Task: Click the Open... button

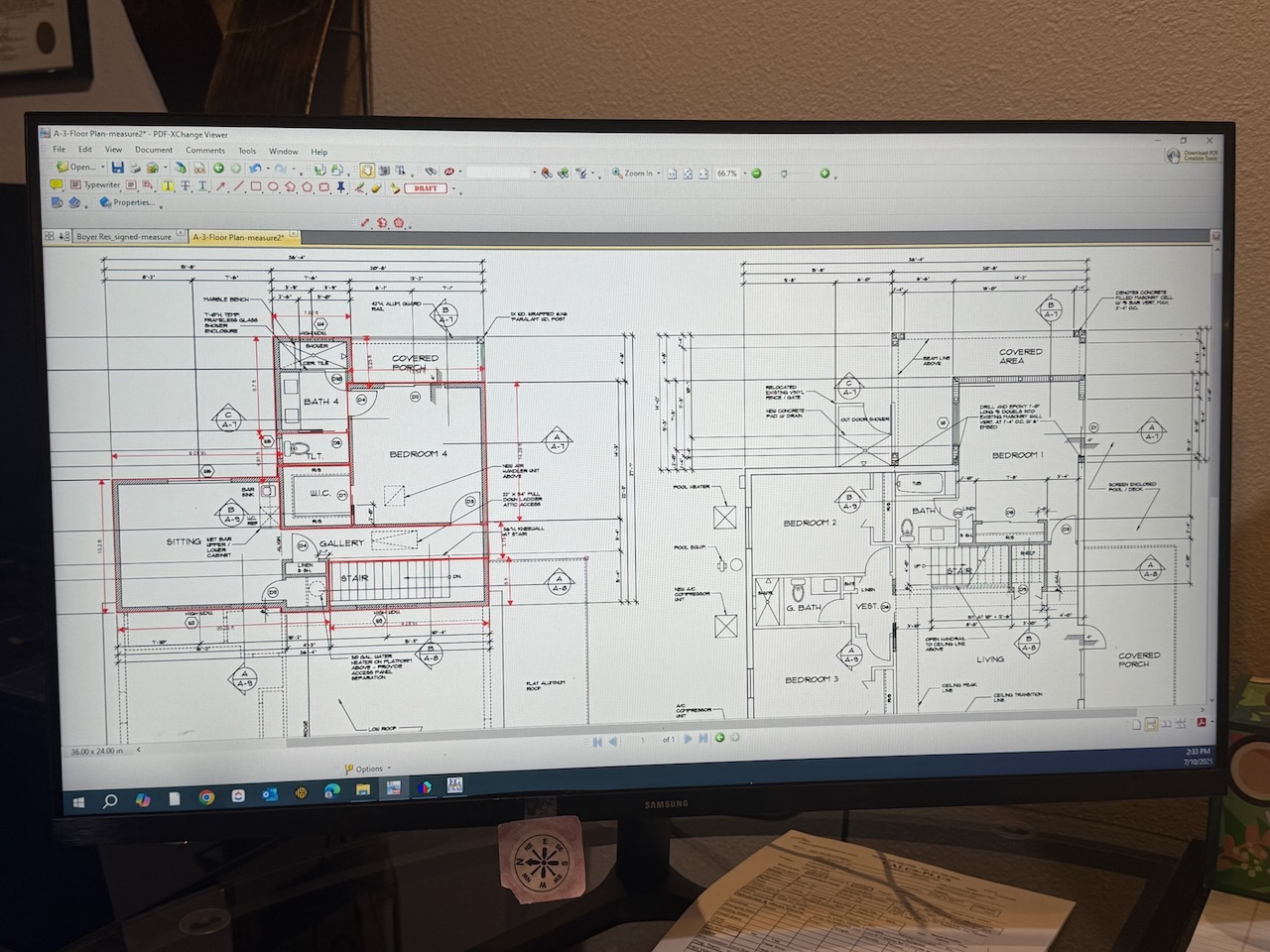Action: tap(77, 168)
